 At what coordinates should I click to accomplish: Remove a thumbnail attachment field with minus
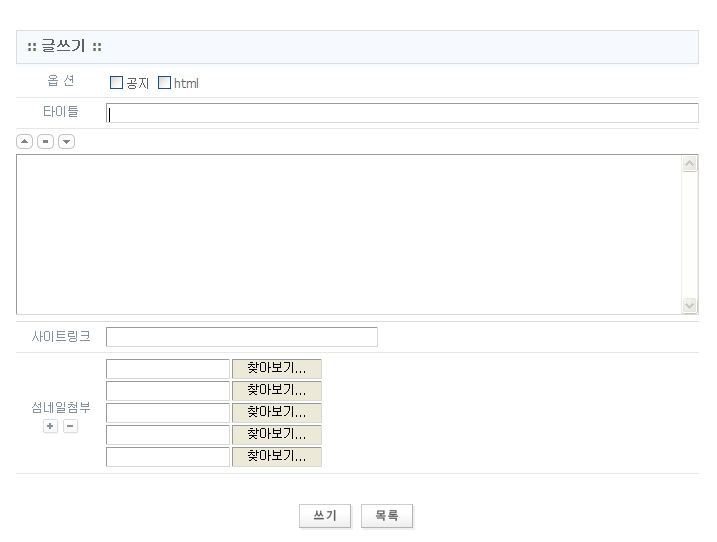(x=70, y=427)
